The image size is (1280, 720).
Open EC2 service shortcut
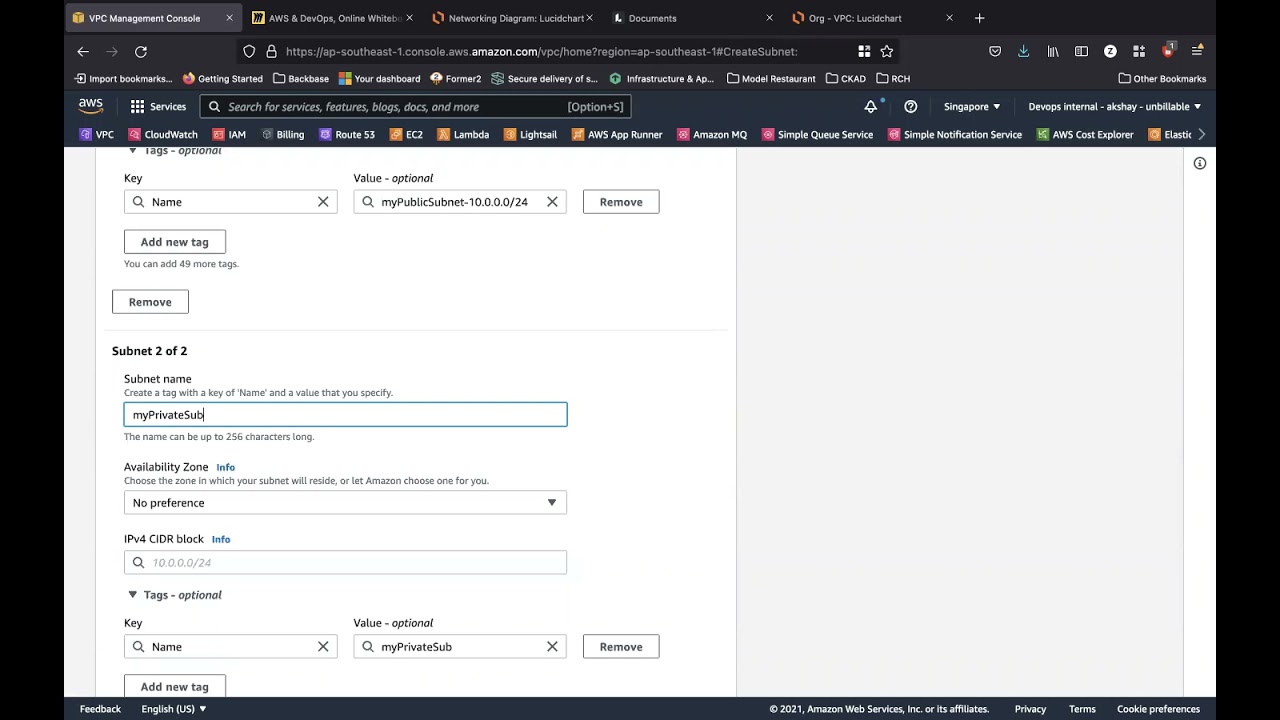tap(407, 134)
